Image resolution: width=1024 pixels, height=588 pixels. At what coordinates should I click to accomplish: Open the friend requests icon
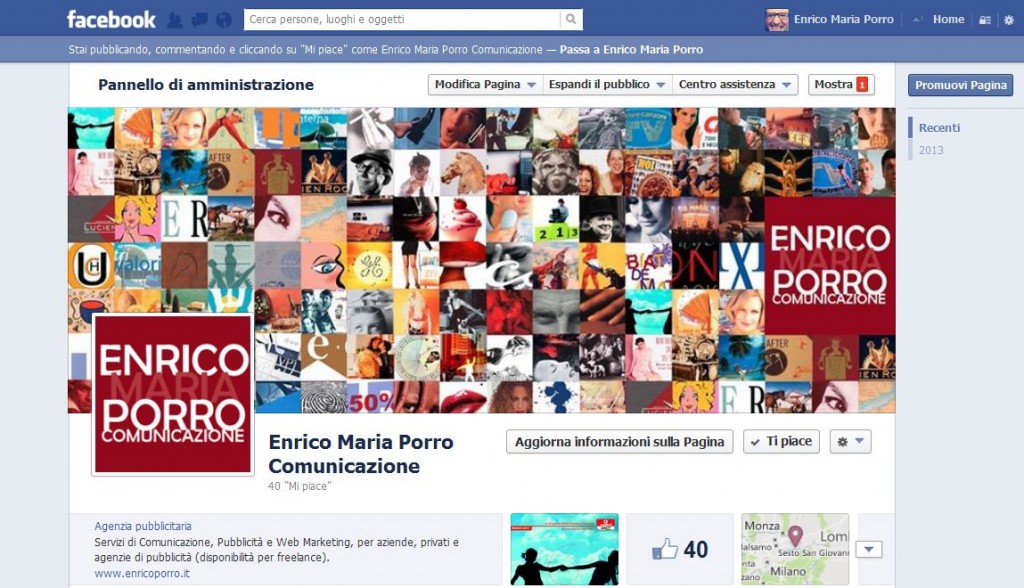[174, 20]
